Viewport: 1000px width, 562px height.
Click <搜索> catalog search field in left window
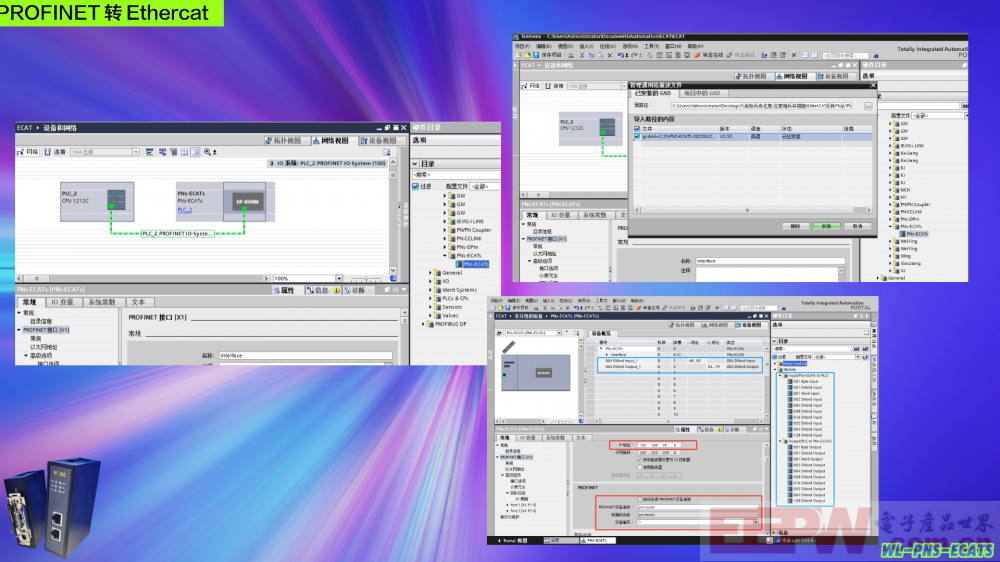tap(455, 175)
